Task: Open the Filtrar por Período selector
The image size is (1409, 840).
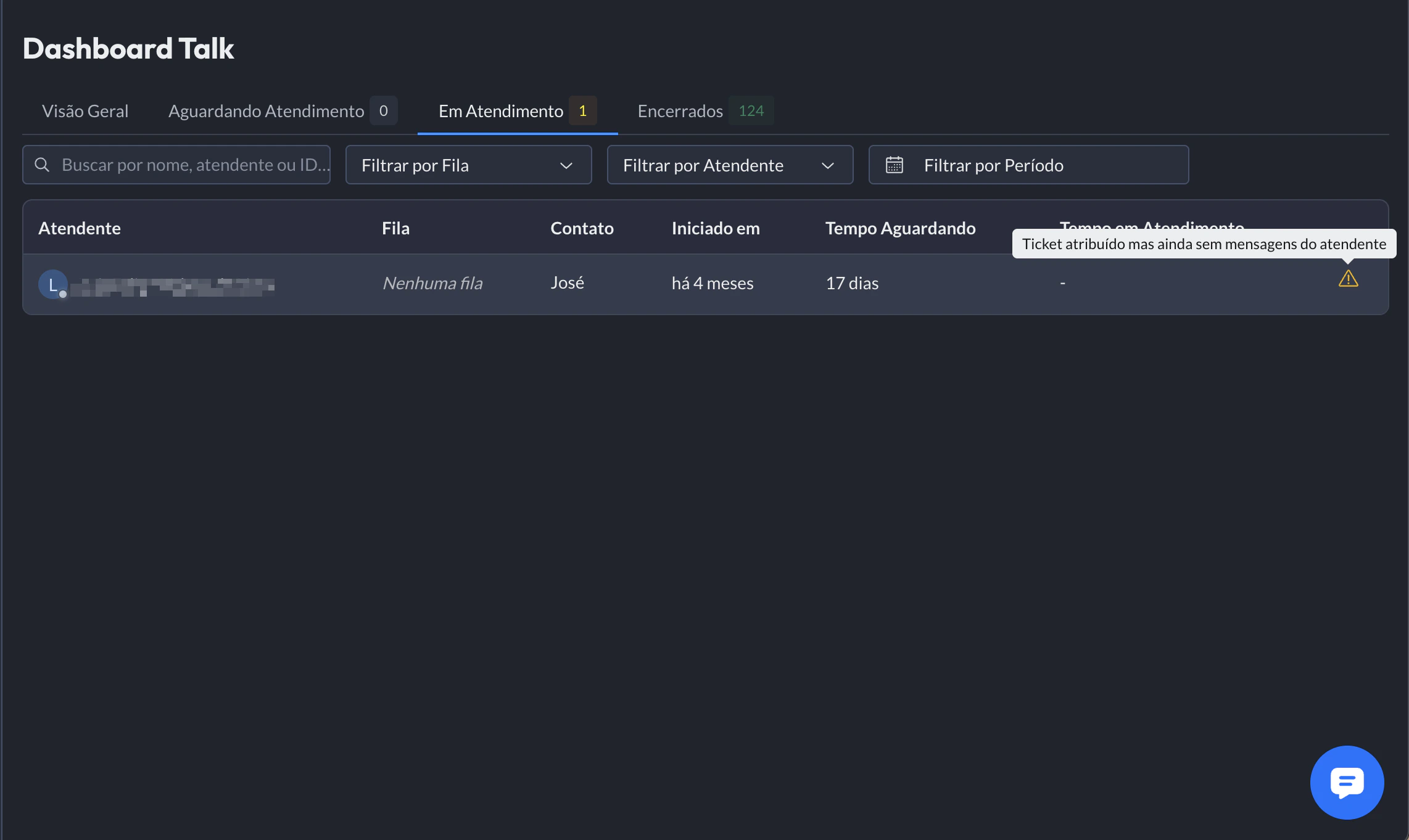Action: click(1028, 165)
